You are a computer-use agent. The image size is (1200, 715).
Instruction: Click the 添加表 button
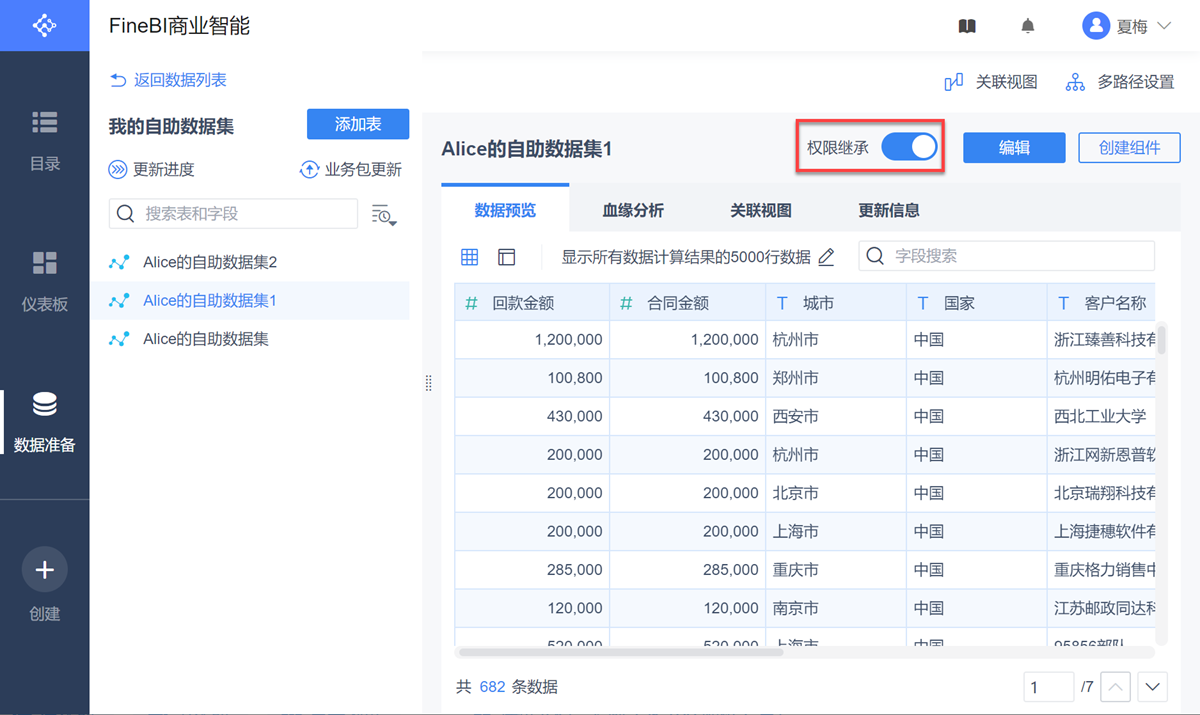click(358, 124)
